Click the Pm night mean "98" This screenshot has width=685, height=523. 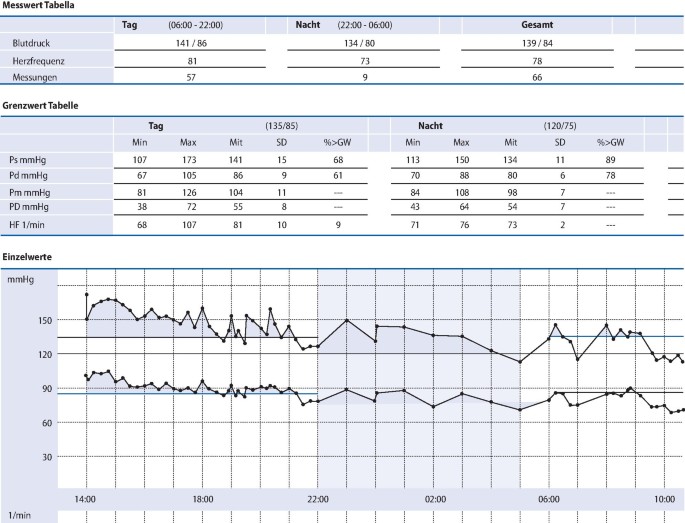point(512,193)
